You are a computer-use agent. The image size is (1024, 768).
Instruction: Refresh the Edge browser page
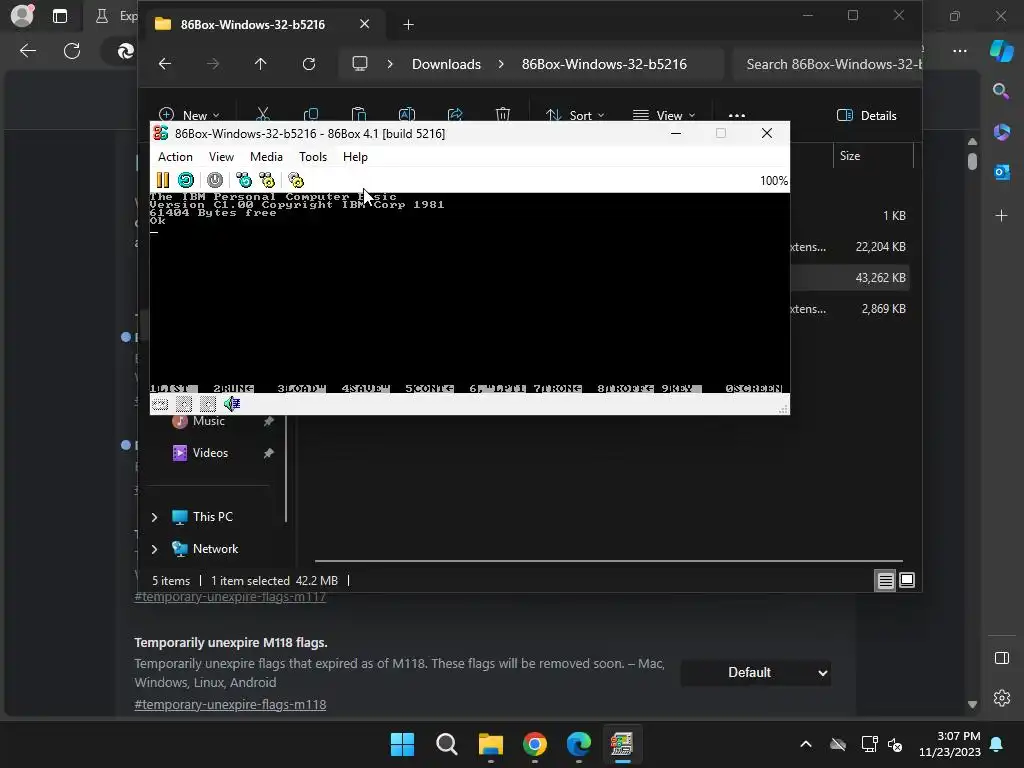coord(72,51)
